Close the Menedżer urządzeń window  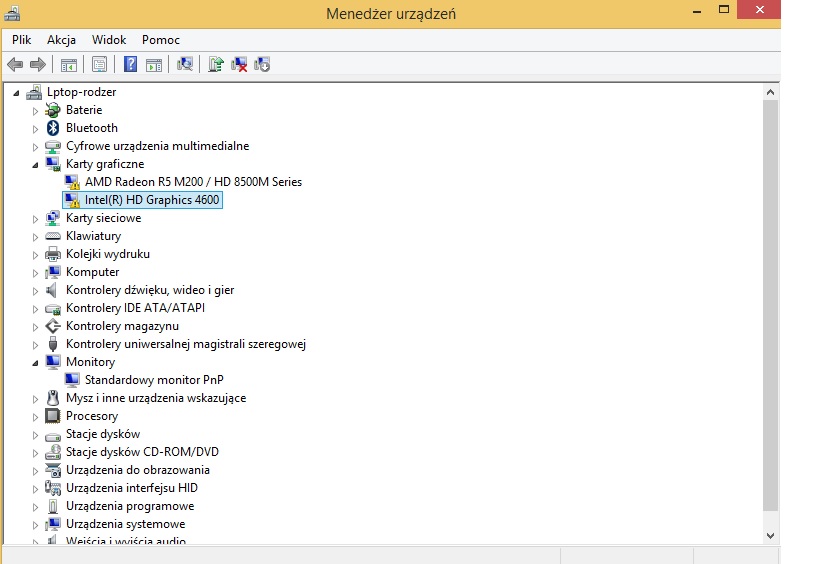[x=759, y=9]
